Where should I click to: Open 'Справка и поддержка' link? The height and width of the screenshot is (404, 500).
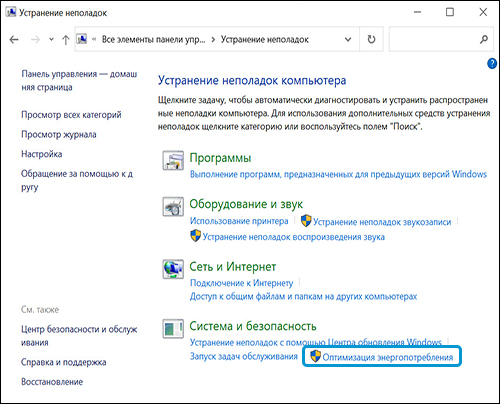pos(64,362)
